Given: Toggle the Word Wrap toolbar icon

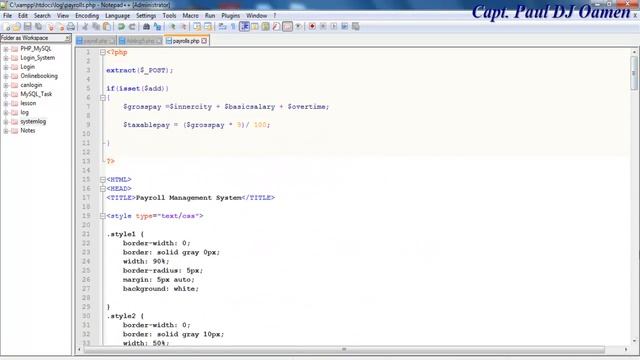Looking at the screenshot, I should (x=222, y=27).
